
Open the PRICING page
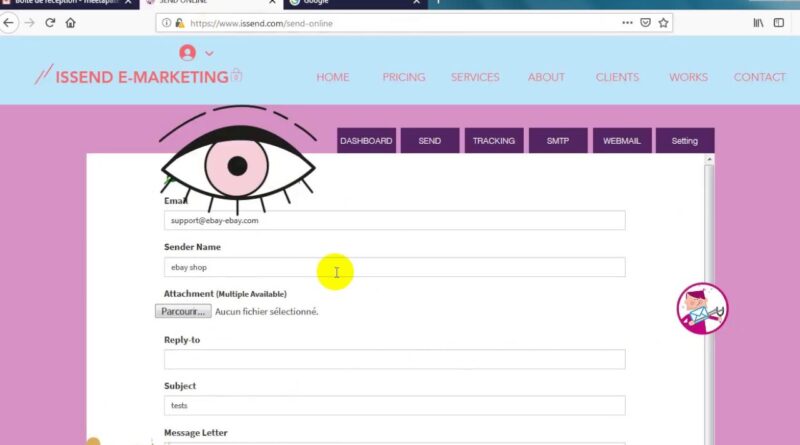pyautogui.click(x=404, y=77)
